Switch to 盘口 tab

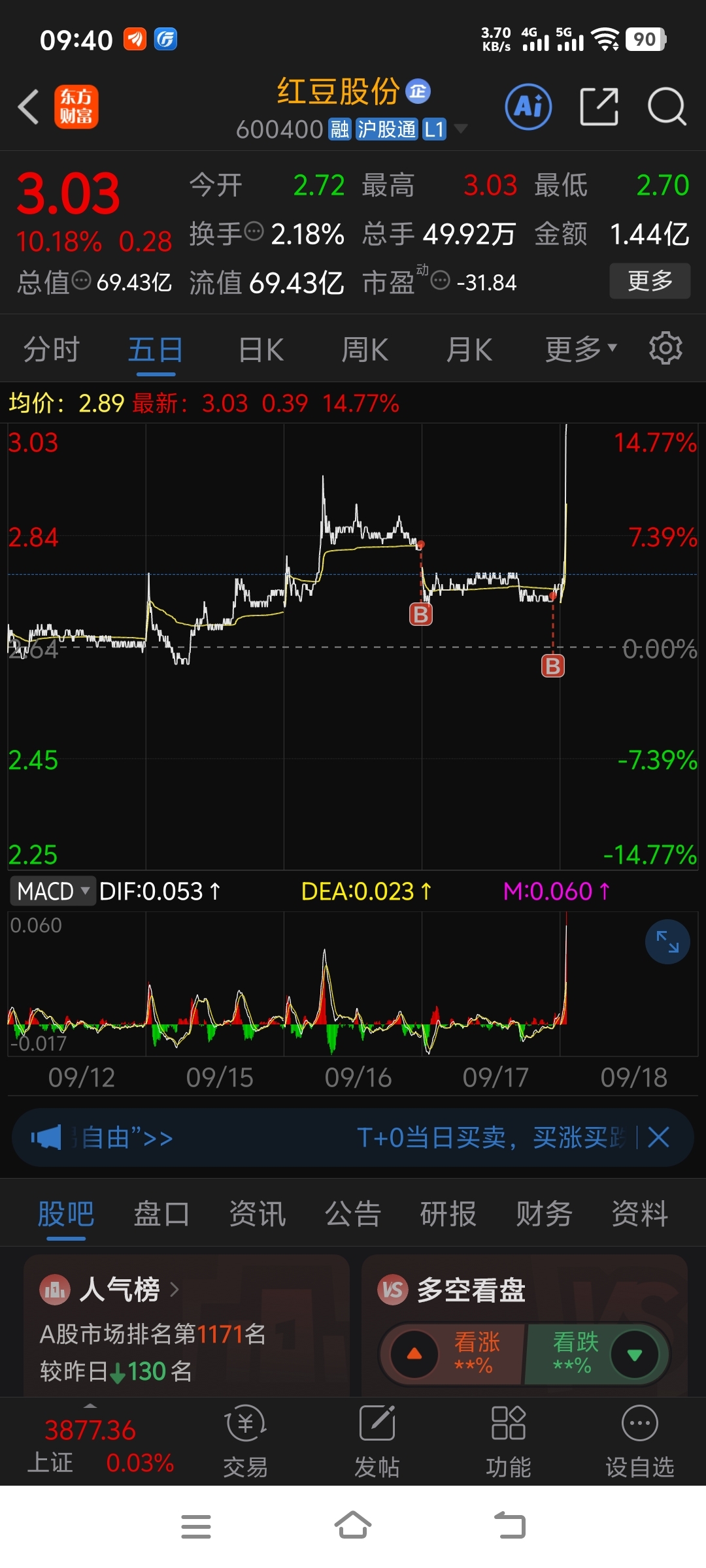click(161, 1215)
